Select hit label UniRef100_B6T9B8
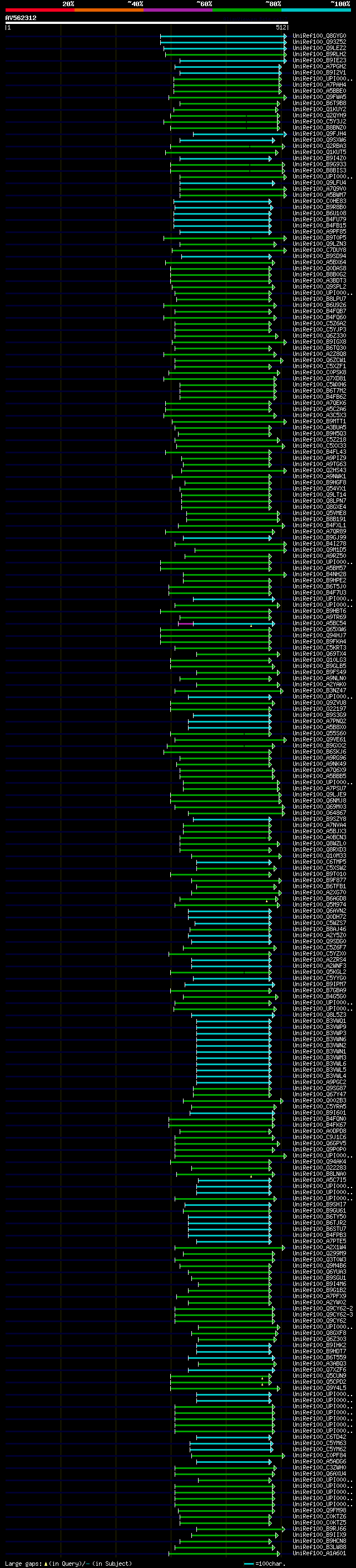The image size is (356, 1568). [319, 103]
